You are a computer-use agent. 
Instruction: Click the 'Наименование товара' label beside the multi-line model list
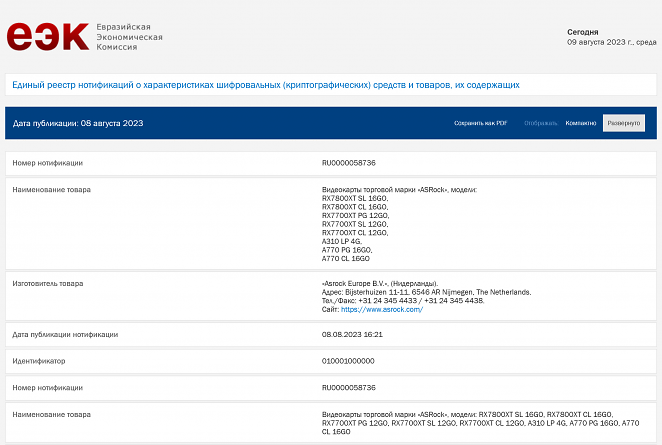[51, 190]
